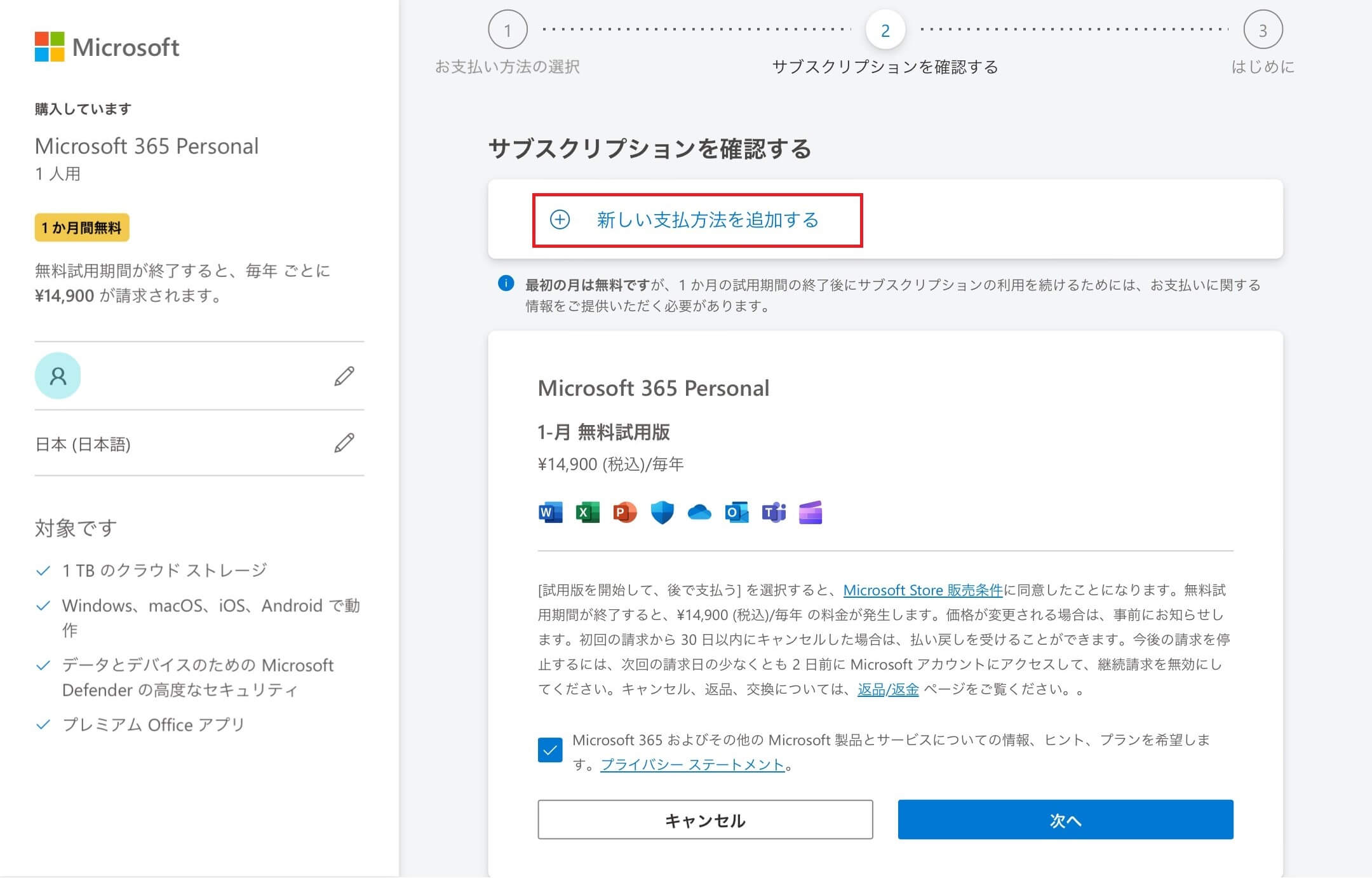Open プライバシー ステートメント link

(692, 764)
